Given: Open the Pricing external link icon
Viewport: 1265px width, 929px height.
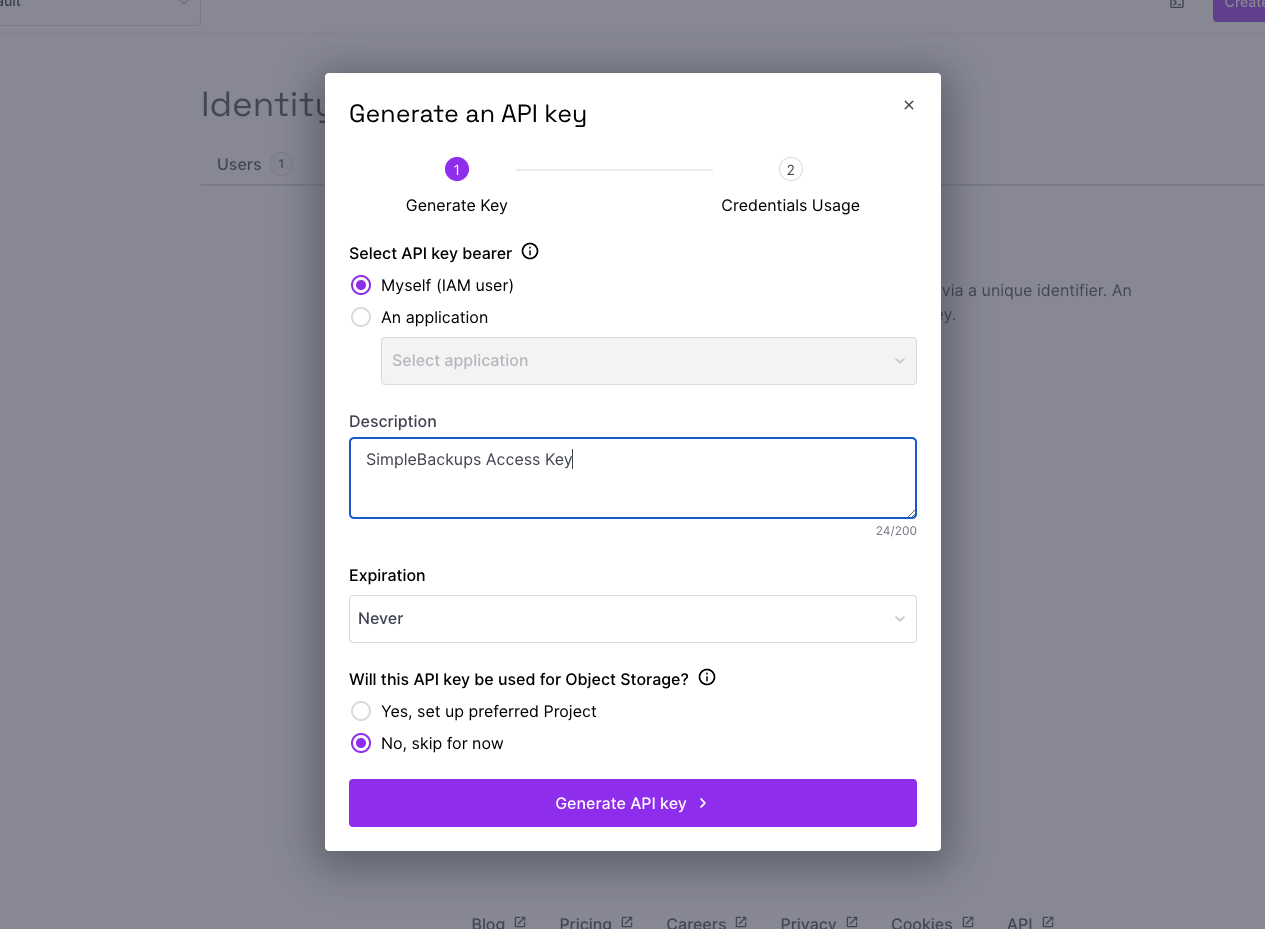Looking at the screenshot, I should click(x=626, y=920).
